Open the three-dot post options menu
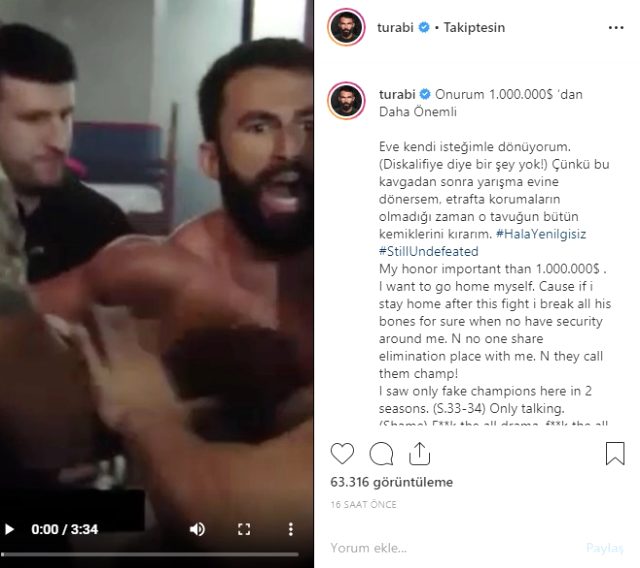This screenshot has width=640, height=568. click(616, 28)
